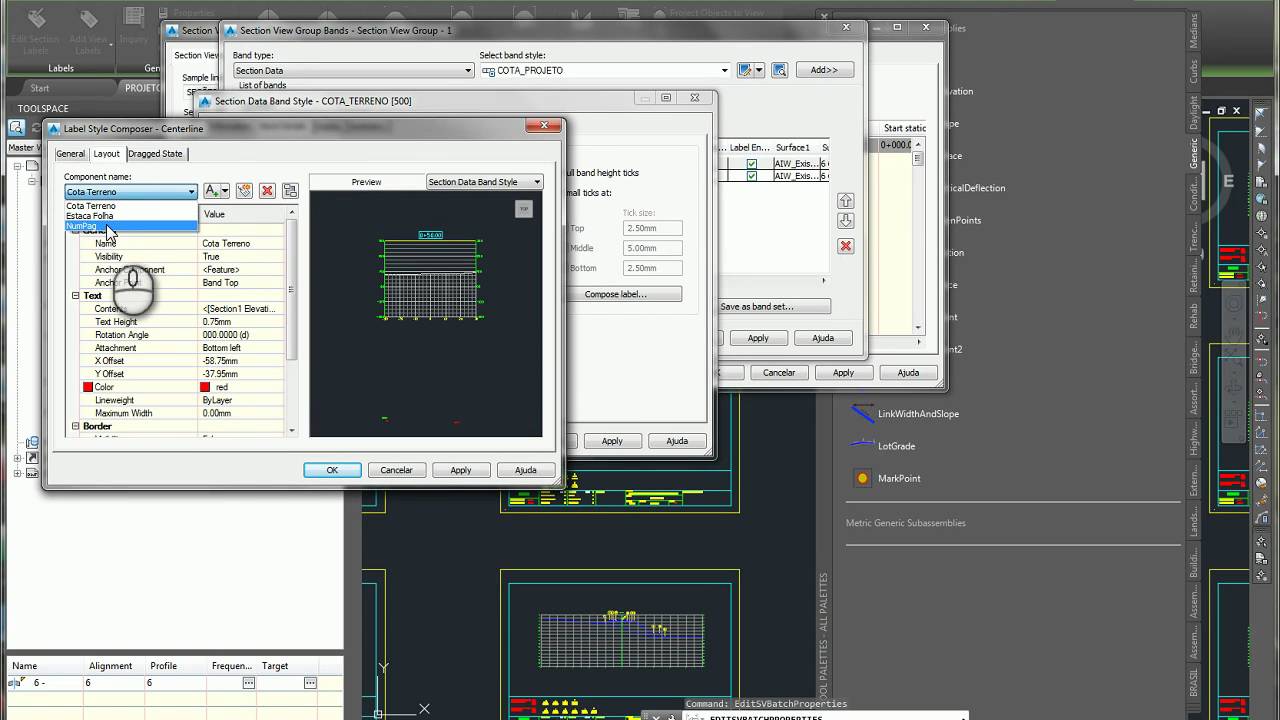The height and width of the screenshot is (720, 1280).
Task: Click MarkPoint subassembly icon
Action: point(862,478)
